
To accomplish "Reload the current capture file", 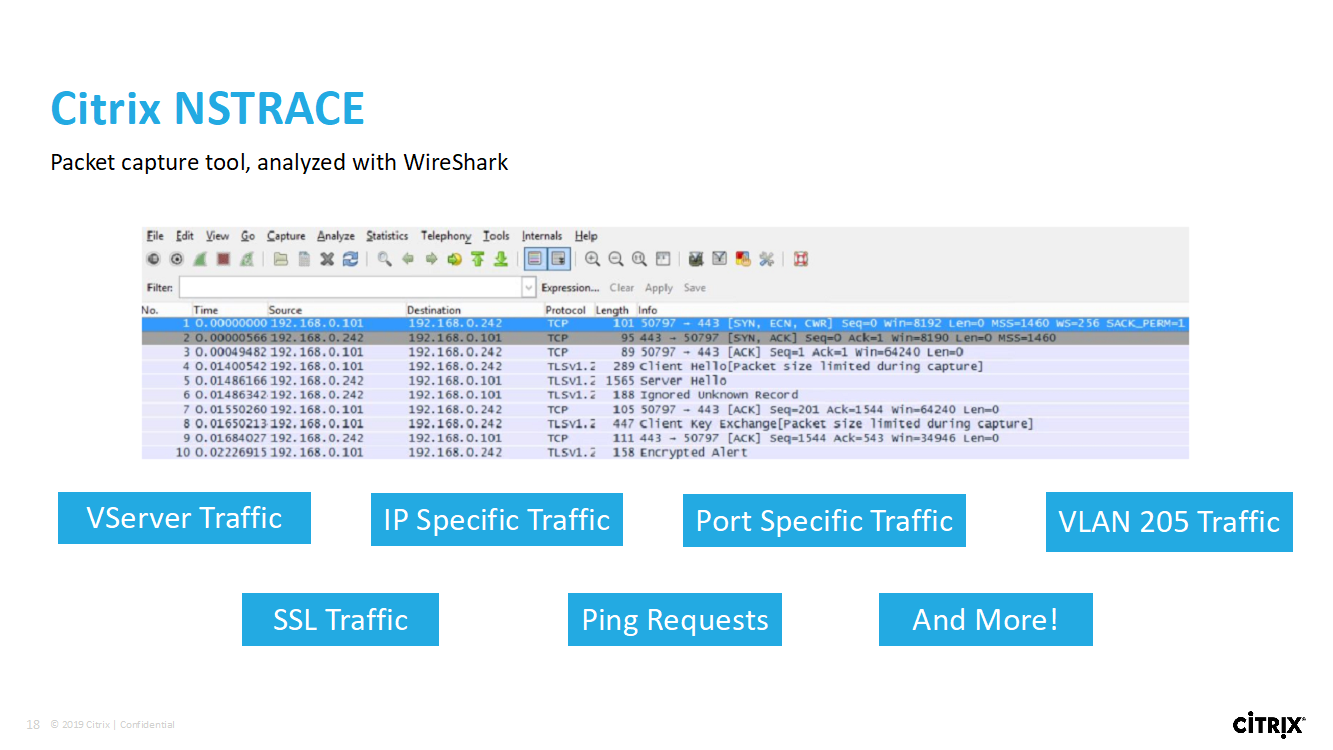I will 350,259.
